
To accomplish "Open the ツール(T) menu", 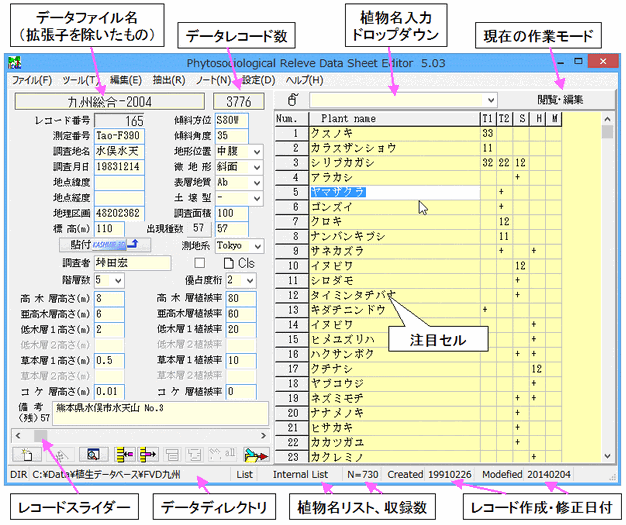I will click(81, 80).
